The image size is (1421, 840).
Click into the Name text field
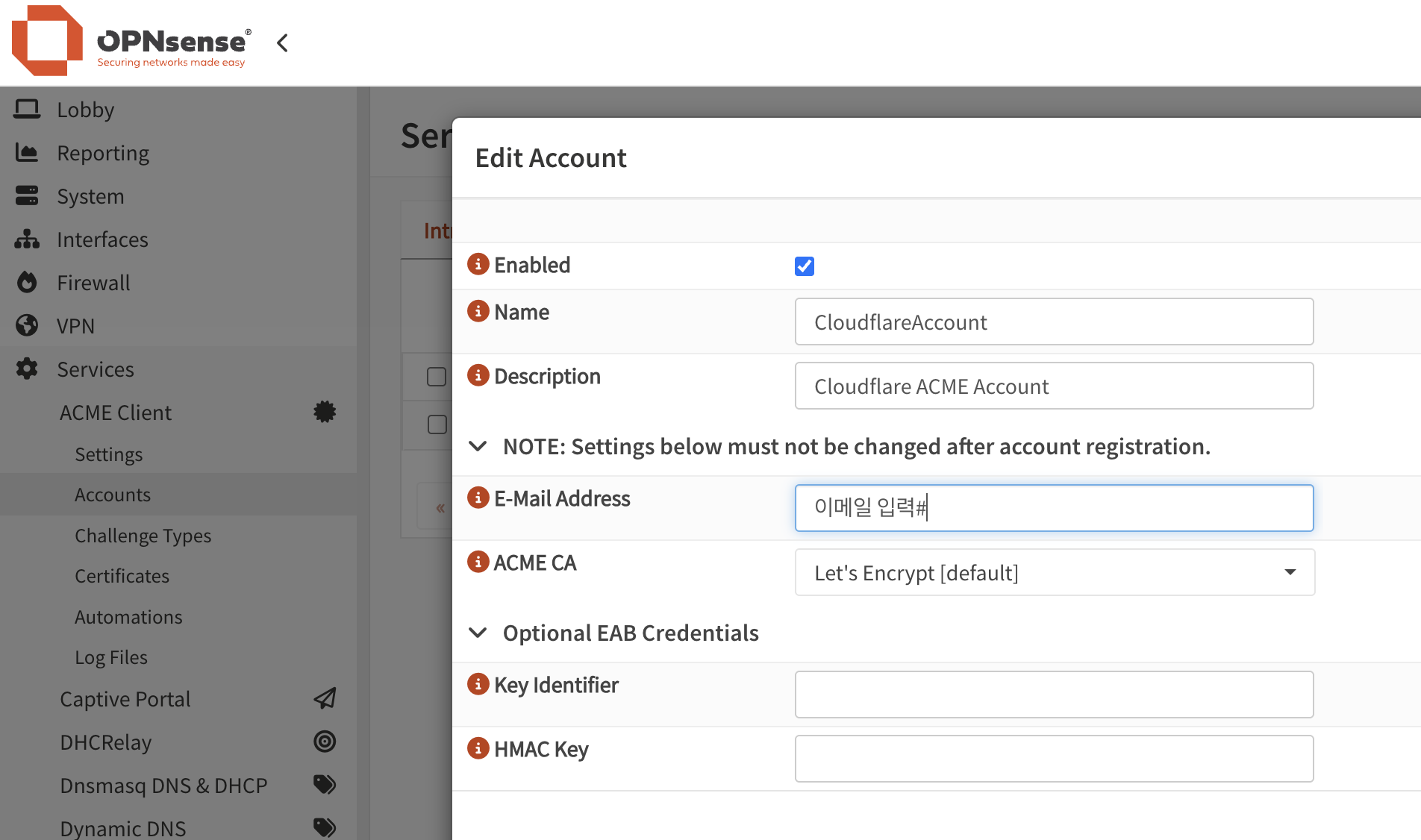point(1054,322)
